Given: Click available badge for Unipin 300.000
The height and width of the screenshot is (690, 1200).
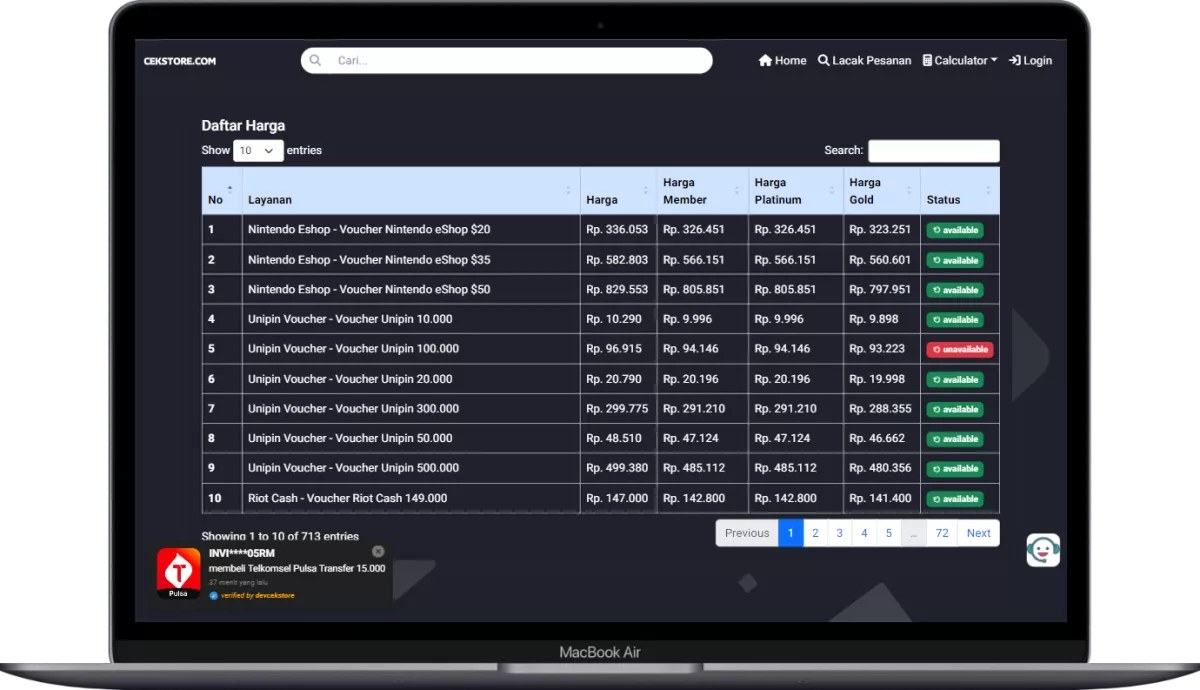Looking at the screenshot, I should pyautogui.click(x=955, y=409).
